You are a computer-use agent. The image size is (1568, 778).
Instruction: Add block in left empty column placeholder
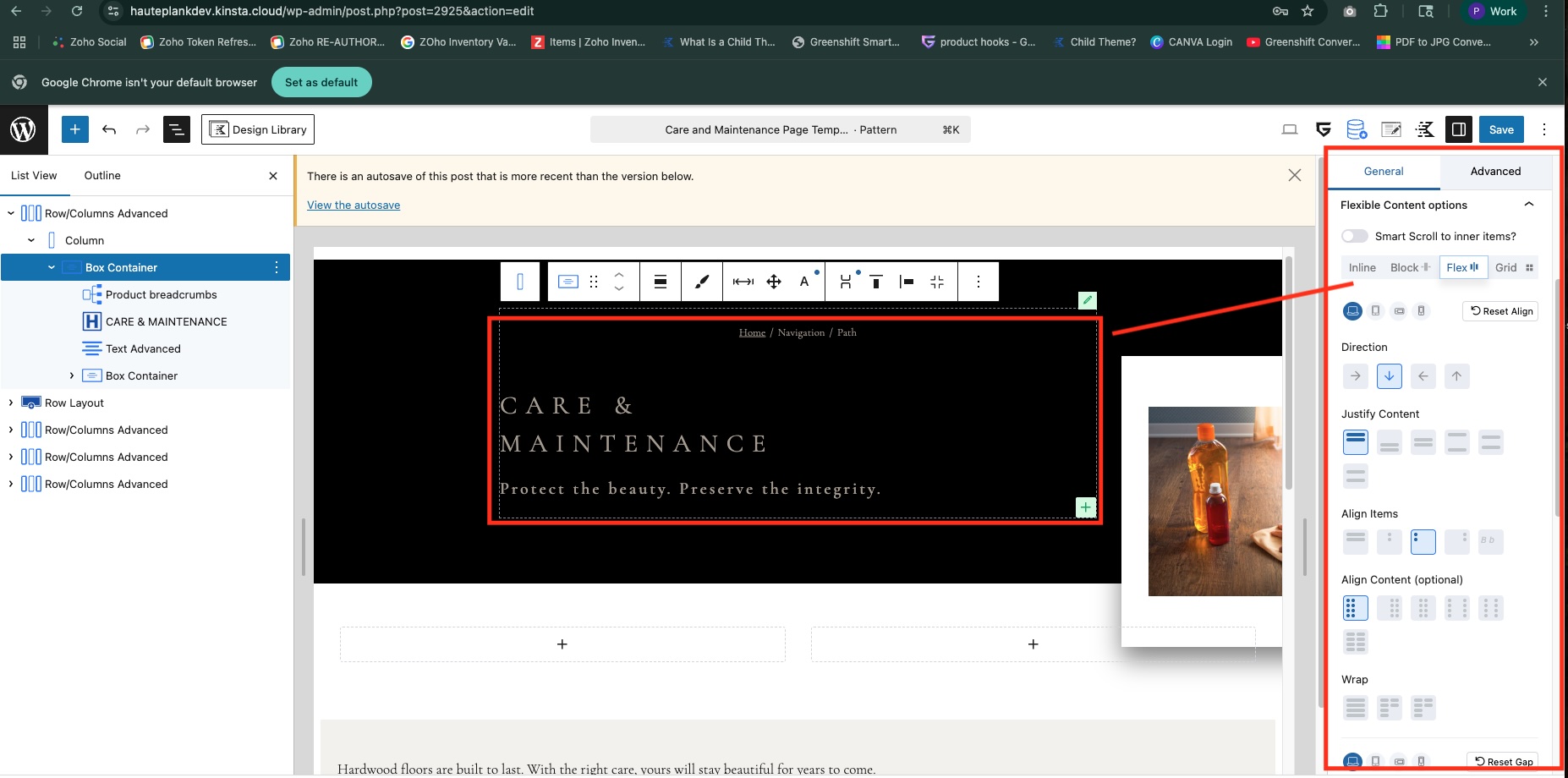562,644
